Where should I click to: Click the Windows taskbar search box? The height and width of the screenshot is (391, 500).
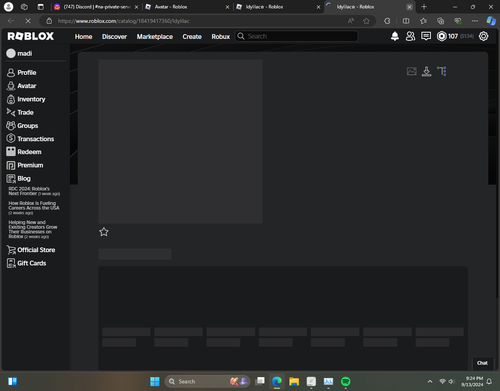[x=207, y=381]
